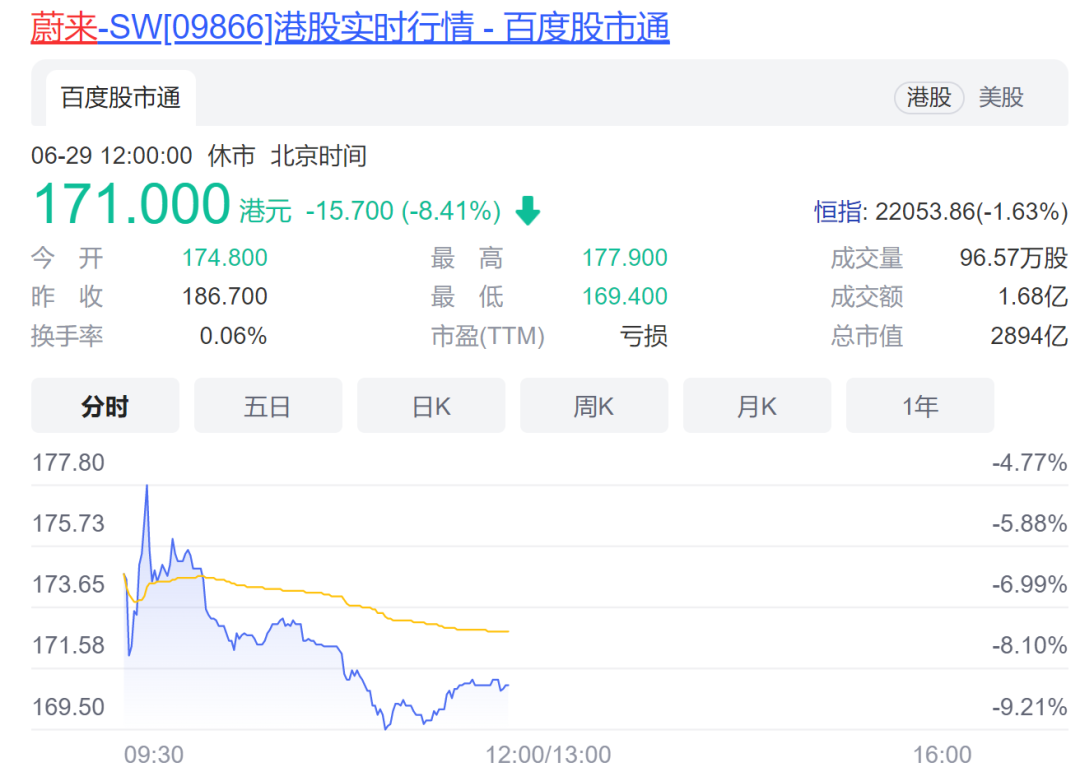This screenshot has height=772, width=1080.
Task: Select the 五日 chart tab
Action: pyautogui.click(x=267, y=406)
